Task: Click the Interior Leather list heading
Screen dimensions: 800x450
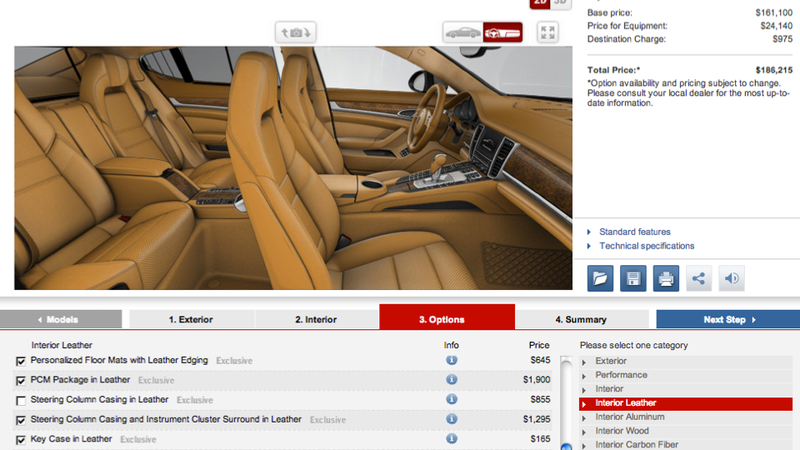Action: pos(62,345)
